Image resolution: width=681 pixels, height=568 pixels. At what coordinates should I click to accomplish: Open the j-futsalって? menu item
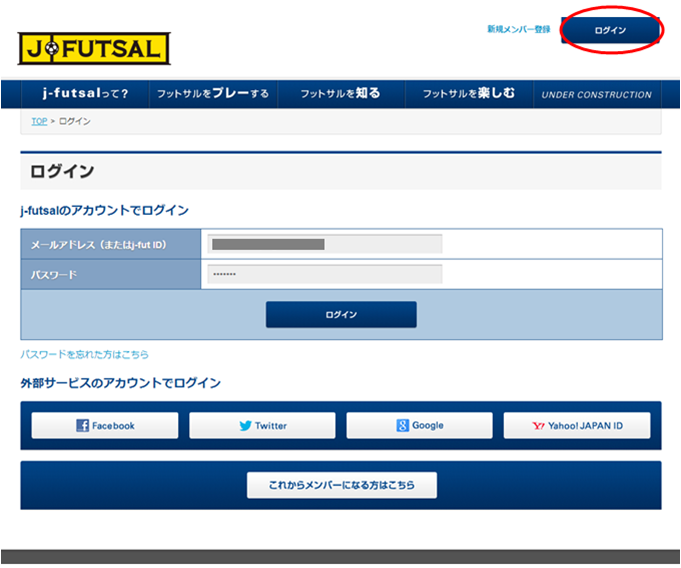[x=85, y=94]
